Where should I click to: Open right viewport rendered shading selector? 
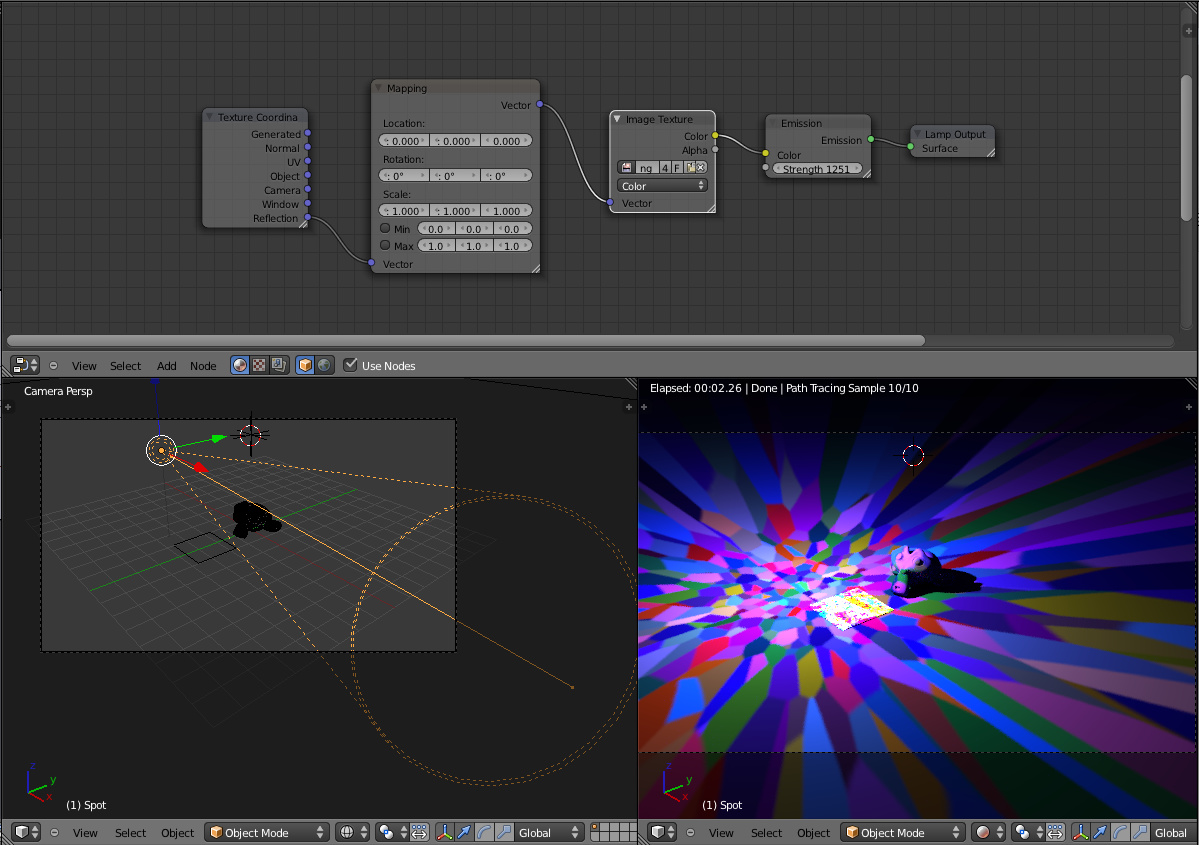tap(989, 833)
